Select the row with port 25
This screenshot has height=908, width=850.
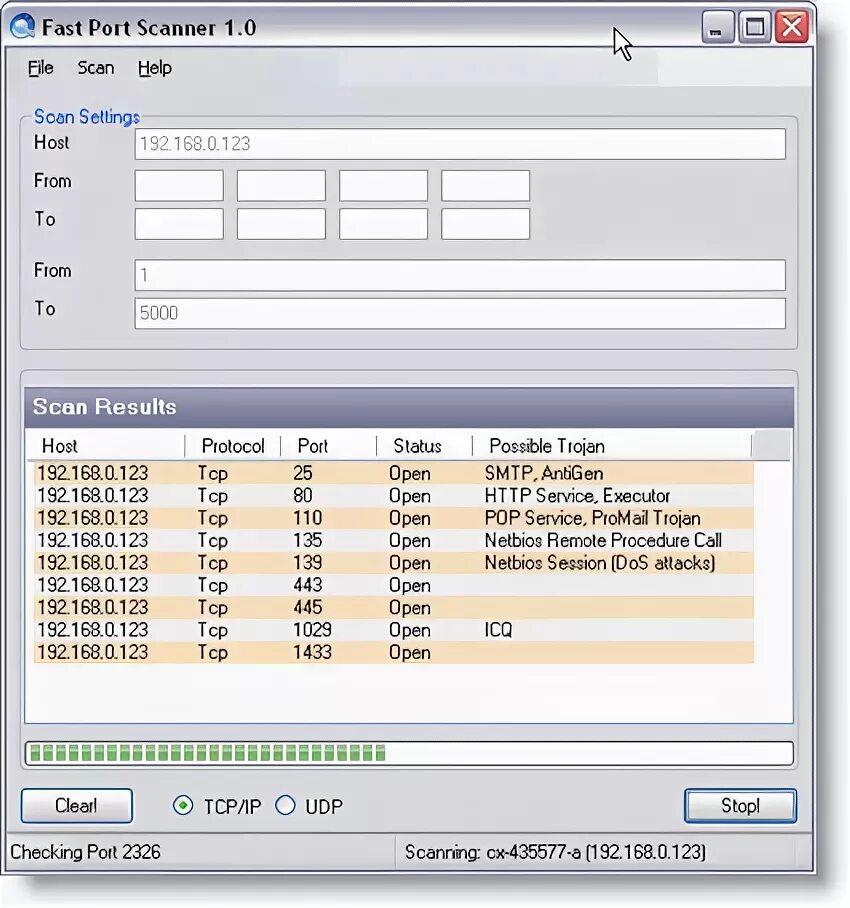(x=394, y=473)
